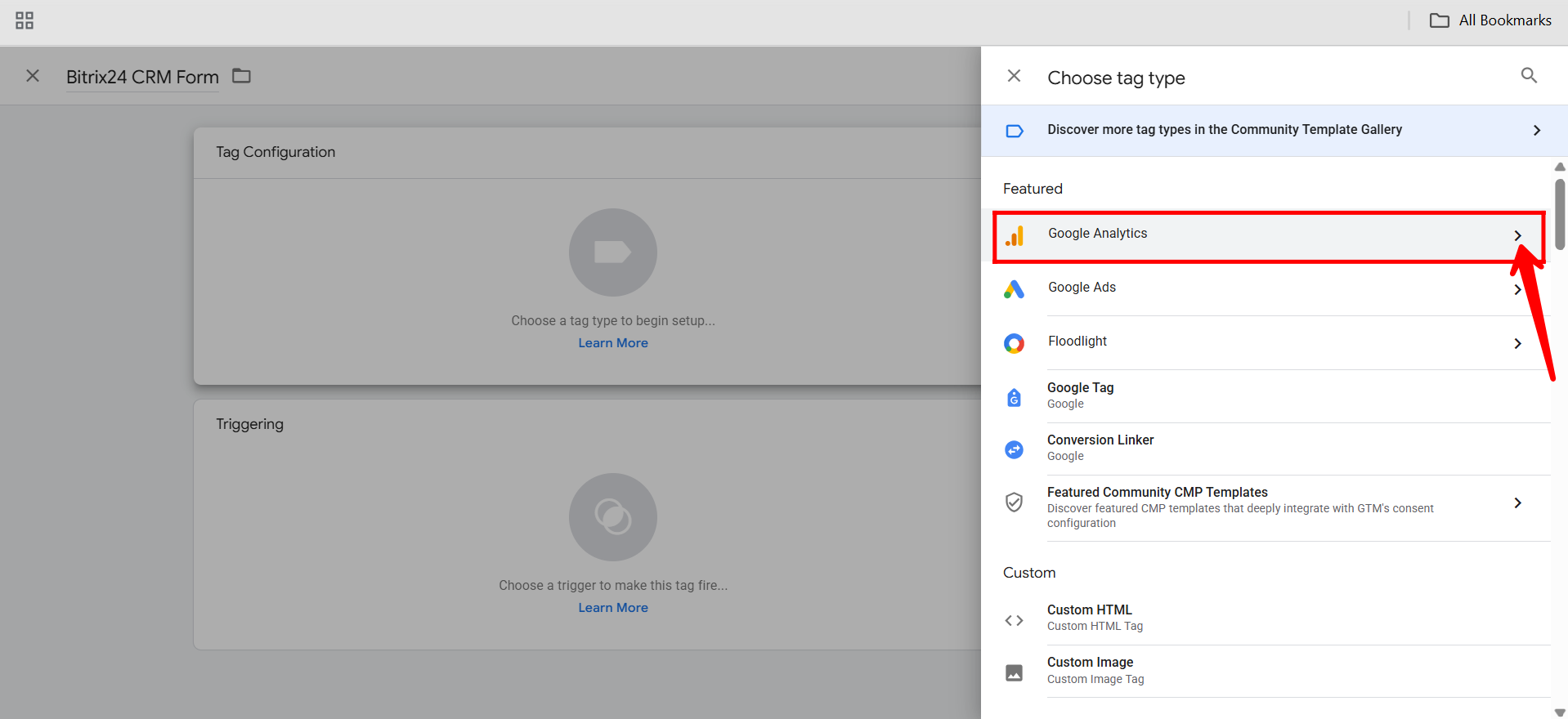Open the Community Template Gallery banner
This screenshot has width=1568, height=719.
(1274, 131)
